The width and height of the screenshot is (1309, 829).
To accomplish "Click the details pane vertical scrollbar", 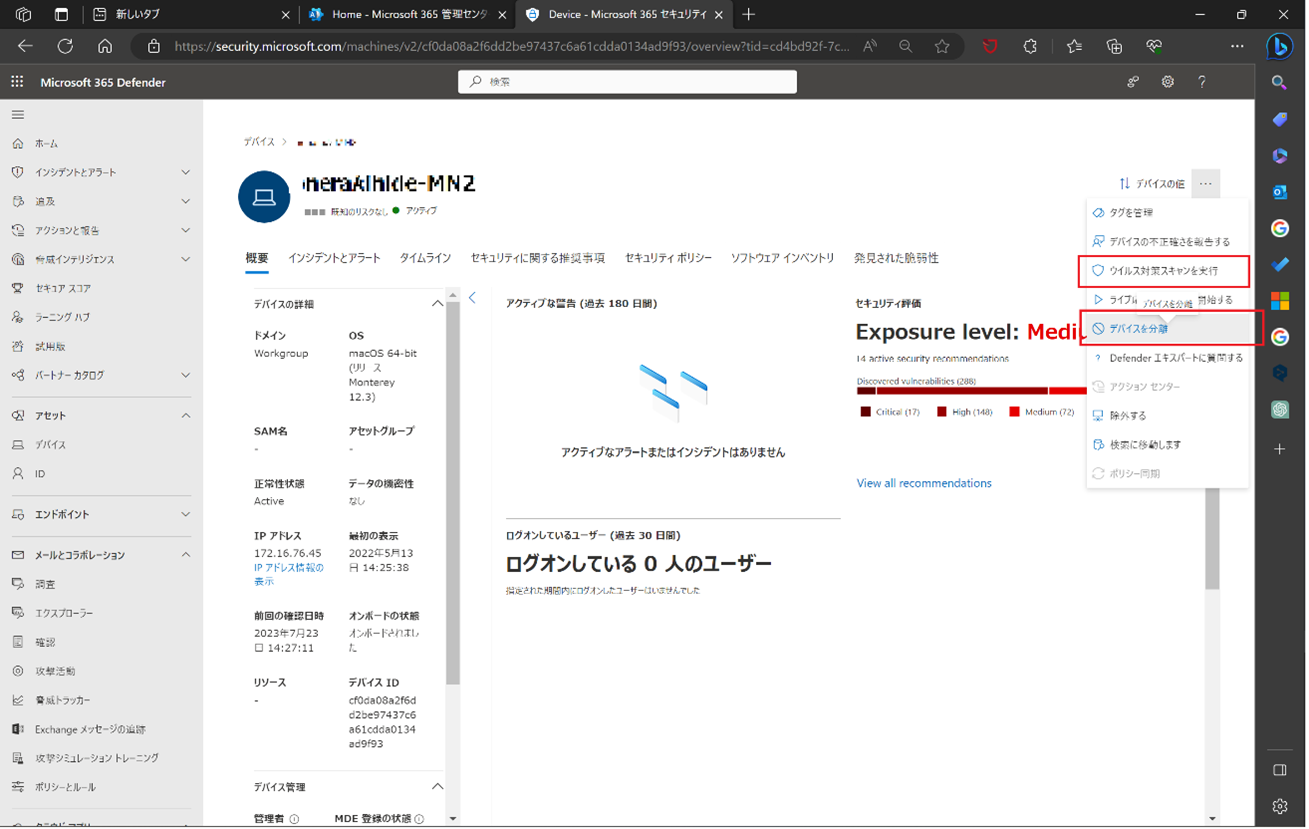I will 453,492.
